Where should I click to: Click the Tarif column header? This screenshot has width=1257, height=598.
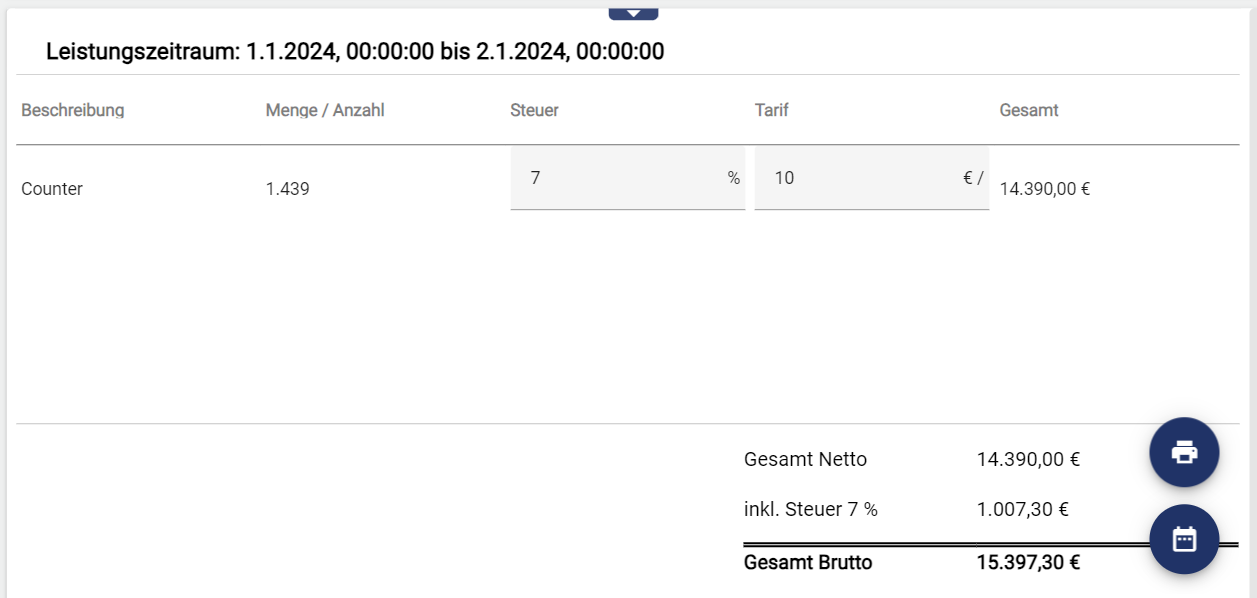(772, 110)
